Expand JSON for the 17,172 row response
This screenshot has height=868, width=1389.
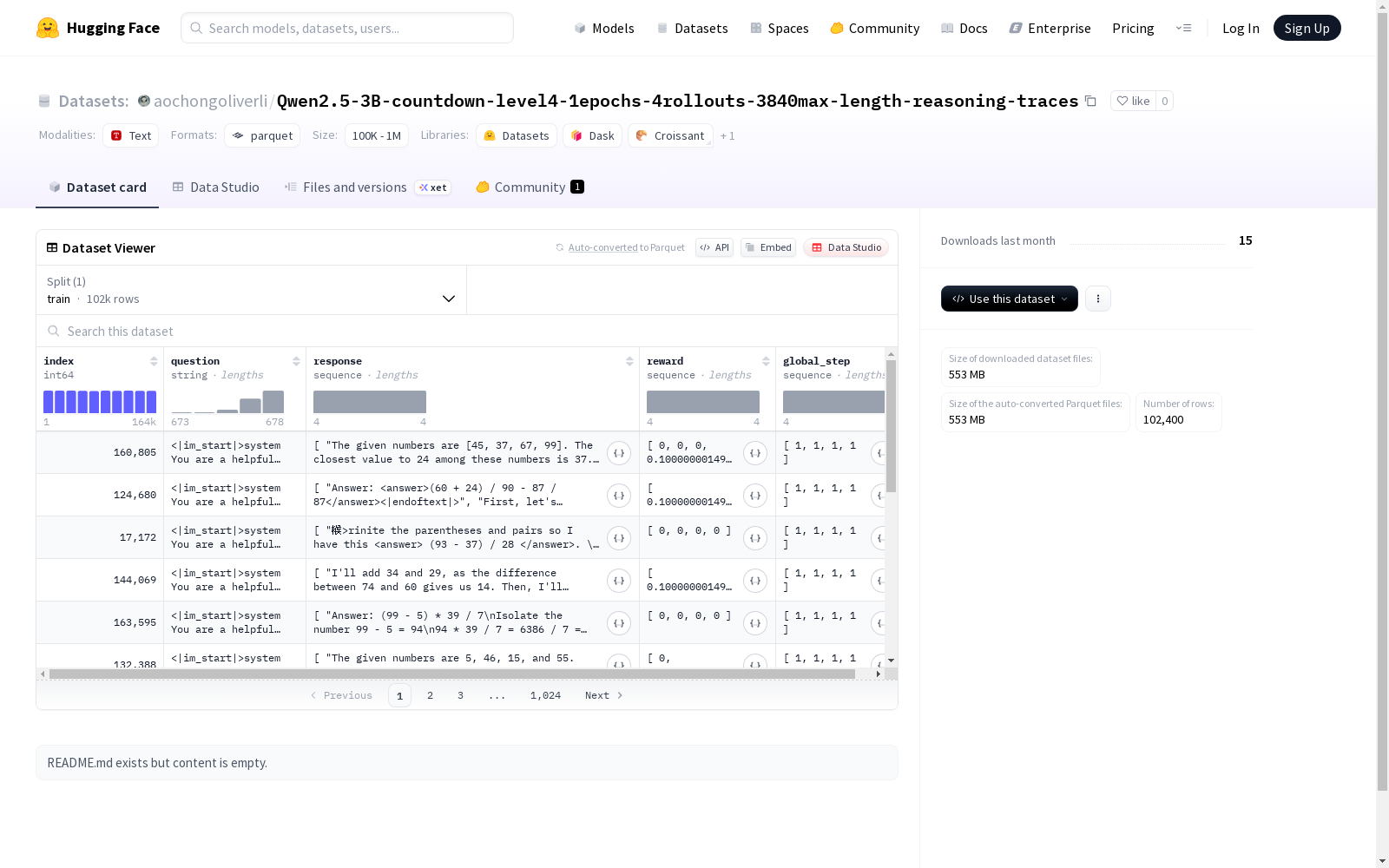619,537
